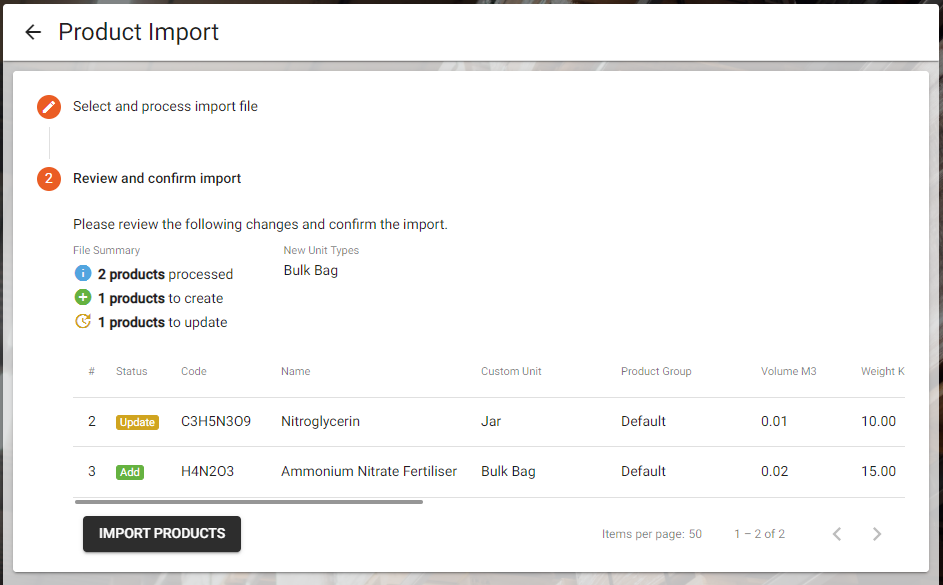Go back using the arrow icon
The image size is (943, 585).
[x=33, y=32]
